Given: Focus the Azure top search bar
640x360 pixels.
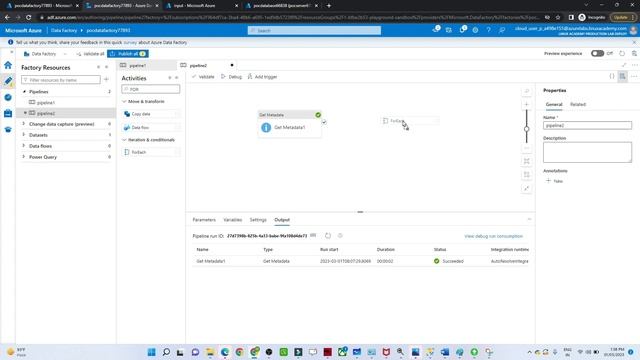Looking at the screenshot, I should (314, 30).
